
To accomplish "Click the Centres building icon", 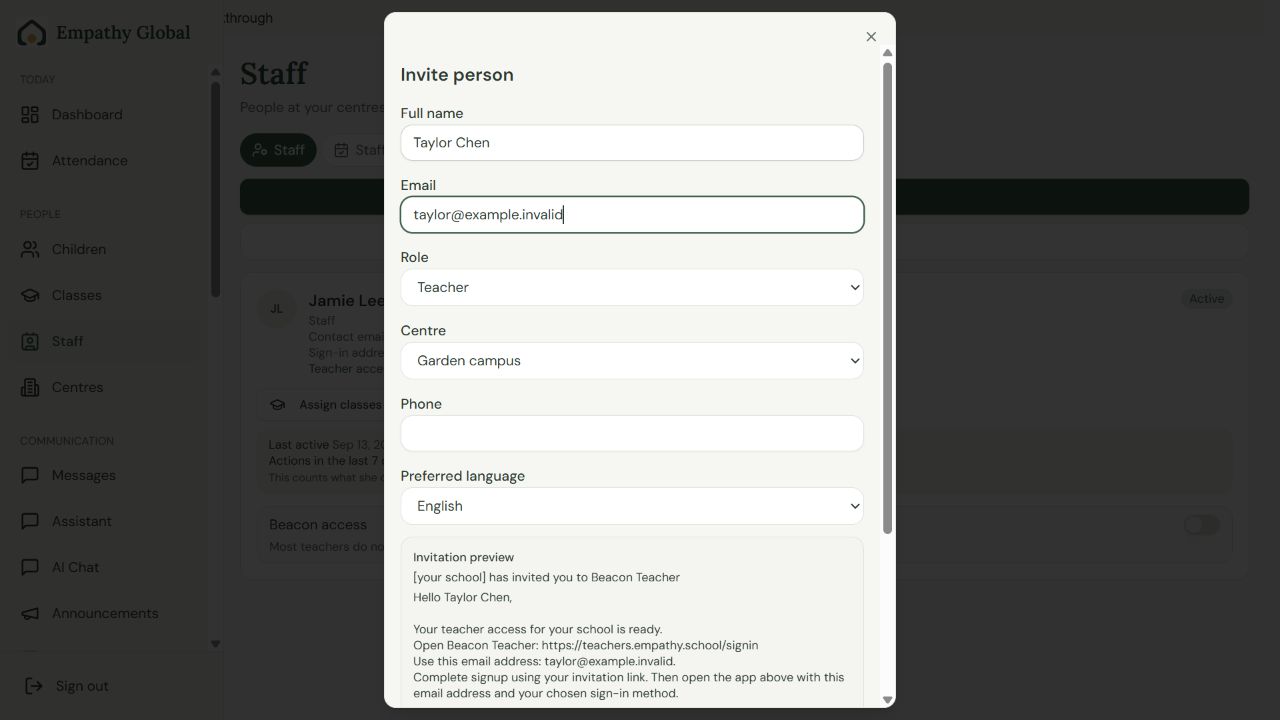I will (x=30, y=388).
